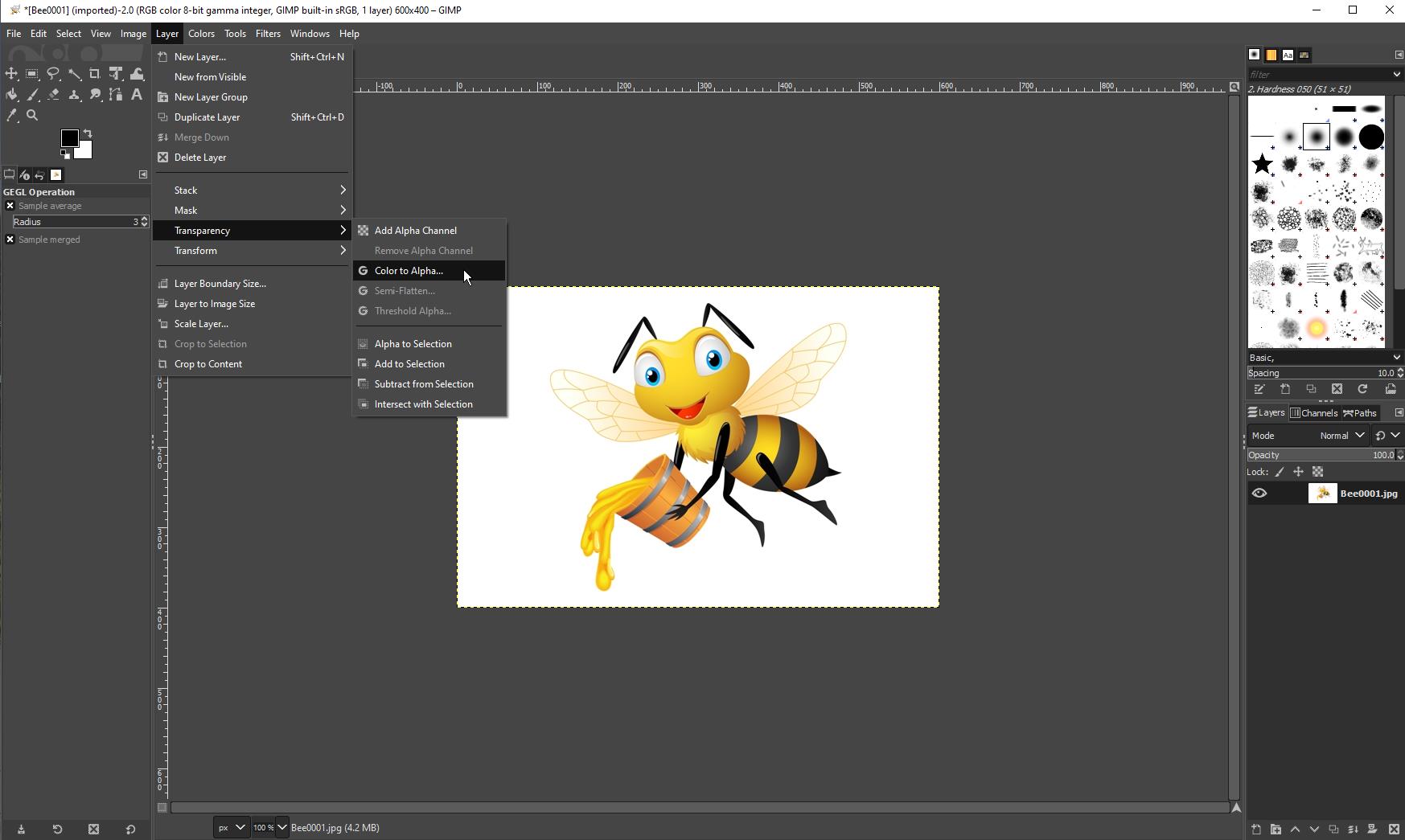Toggle the Sample merged checkbox
The image size is (1405, 840).
[x=10, y=240]
